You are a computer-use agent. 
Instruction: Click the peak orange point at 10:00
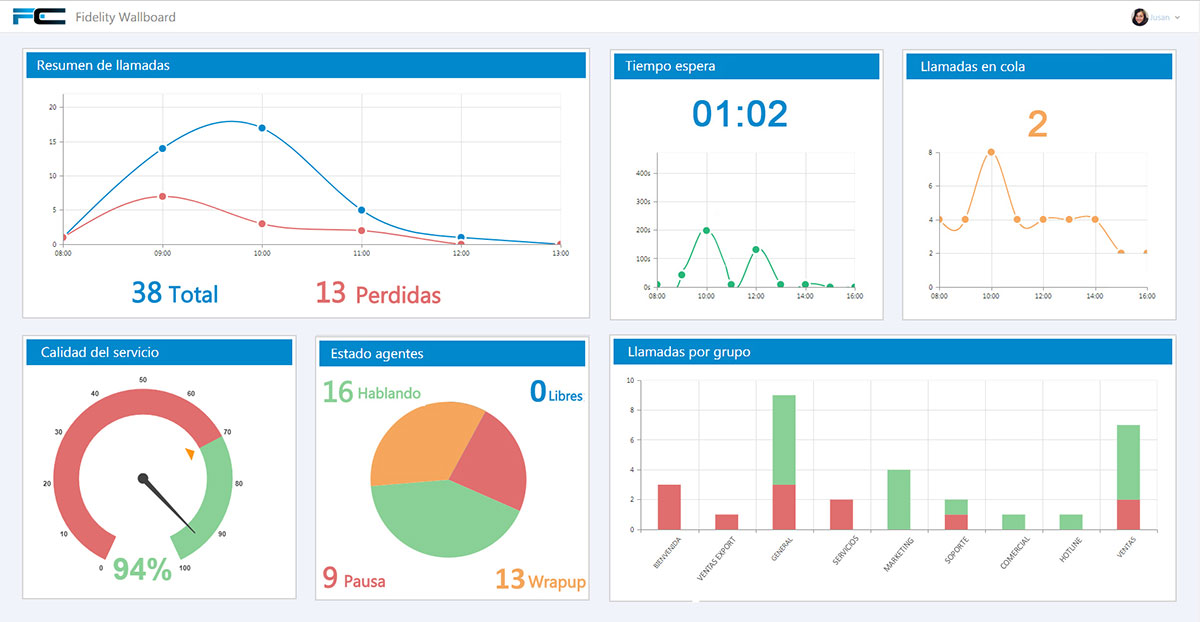991,152
